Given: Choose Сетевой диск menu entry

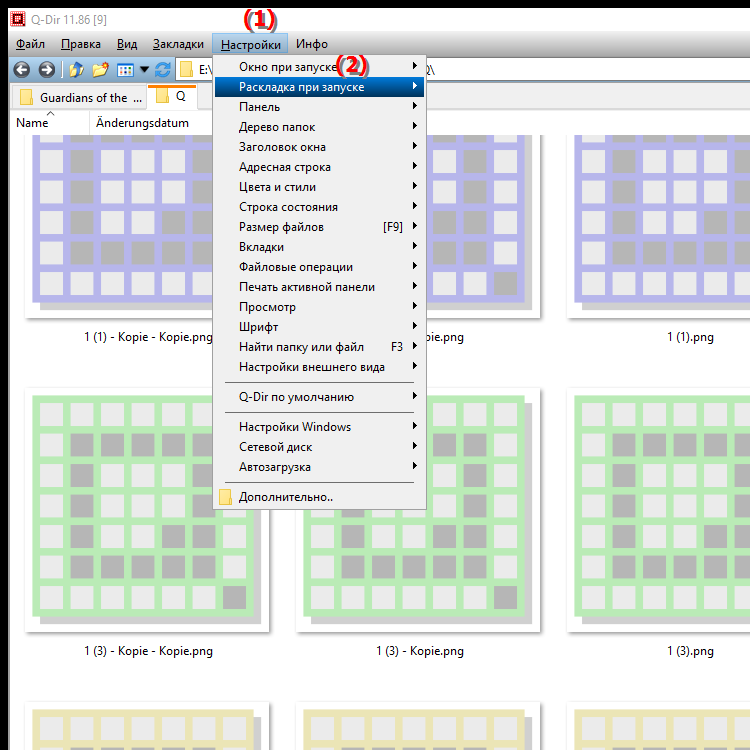Looking at the screenshot, I should coord(320,447).
